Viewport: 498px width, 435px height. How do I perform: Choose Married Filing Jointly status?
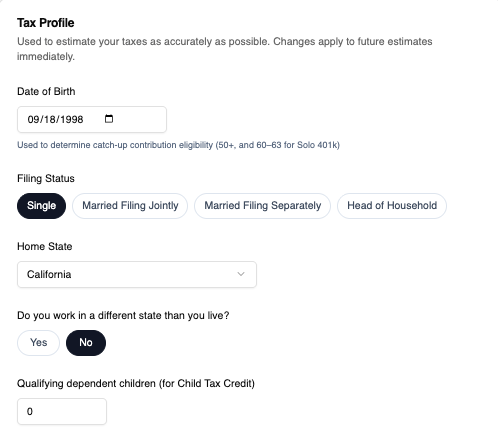(130, 206)
